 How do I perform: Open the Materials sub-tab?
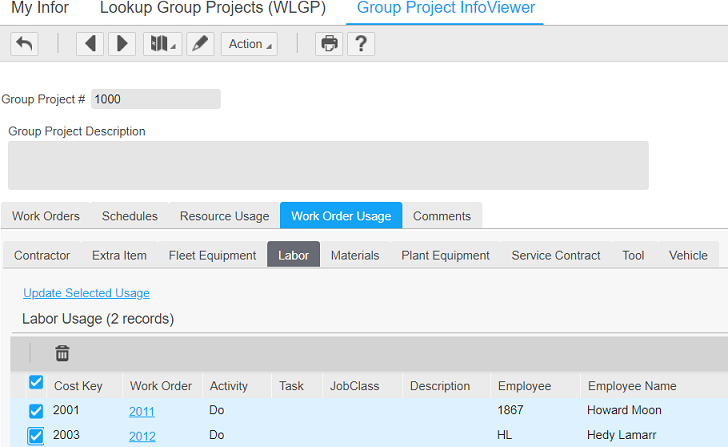coord(355,256)
